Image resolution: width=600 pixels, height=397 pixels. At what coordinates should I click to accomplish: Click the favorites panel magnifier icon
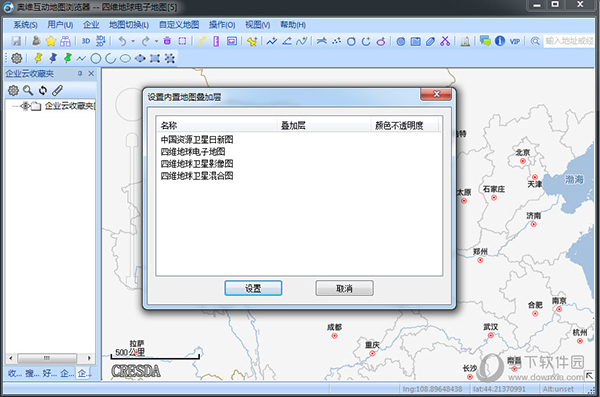(x=28, y=90)
